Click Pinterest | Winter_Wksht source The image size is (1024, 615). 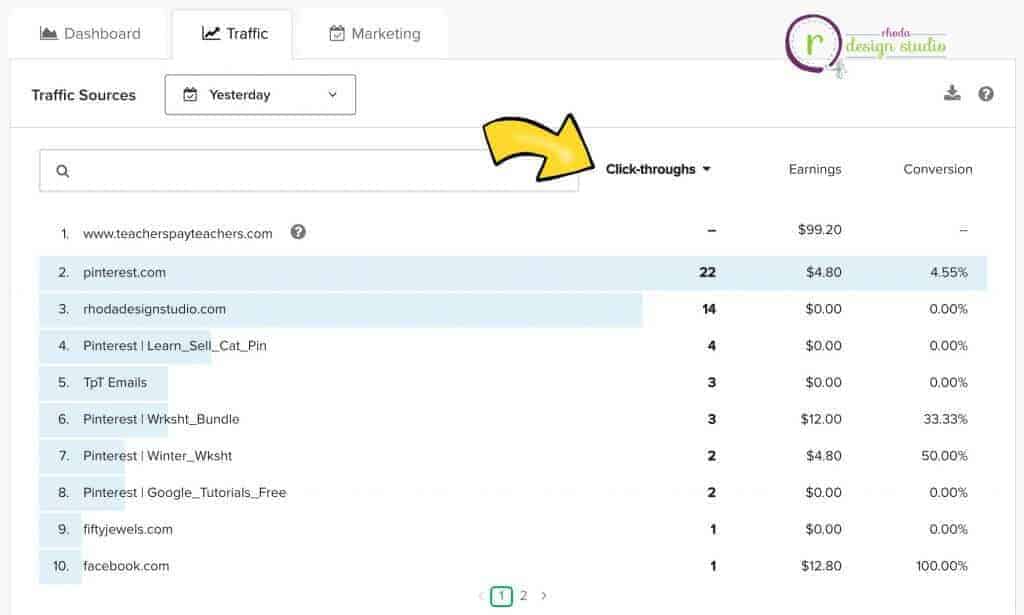[157, 456]
